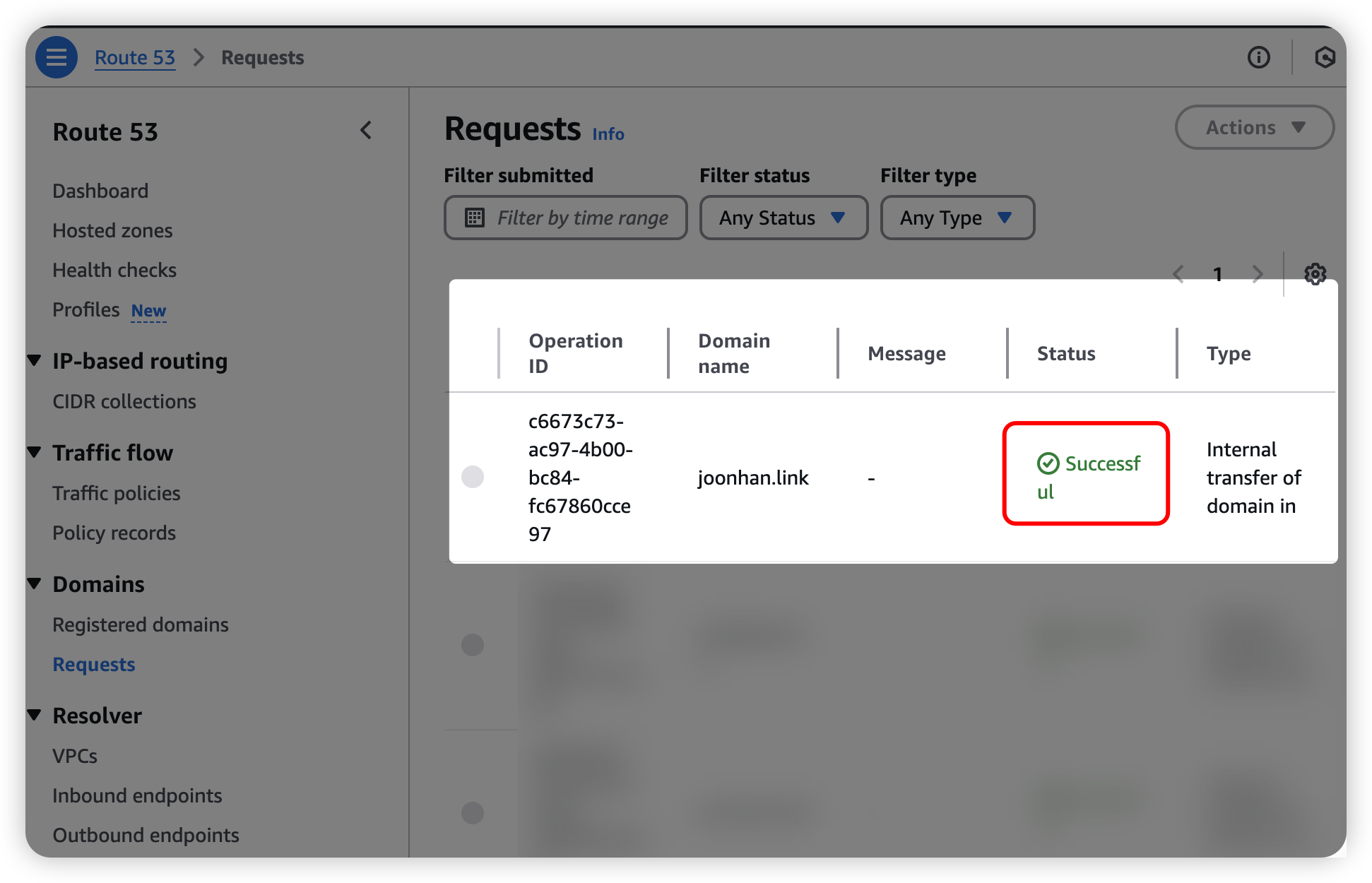Click the hexagon icon at top right

(1325, 57)
